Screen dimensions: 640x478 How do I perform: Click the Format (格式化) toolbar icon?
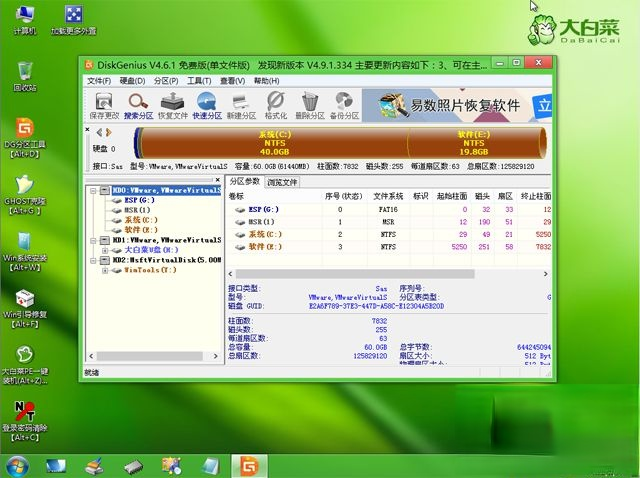point(276,106)
